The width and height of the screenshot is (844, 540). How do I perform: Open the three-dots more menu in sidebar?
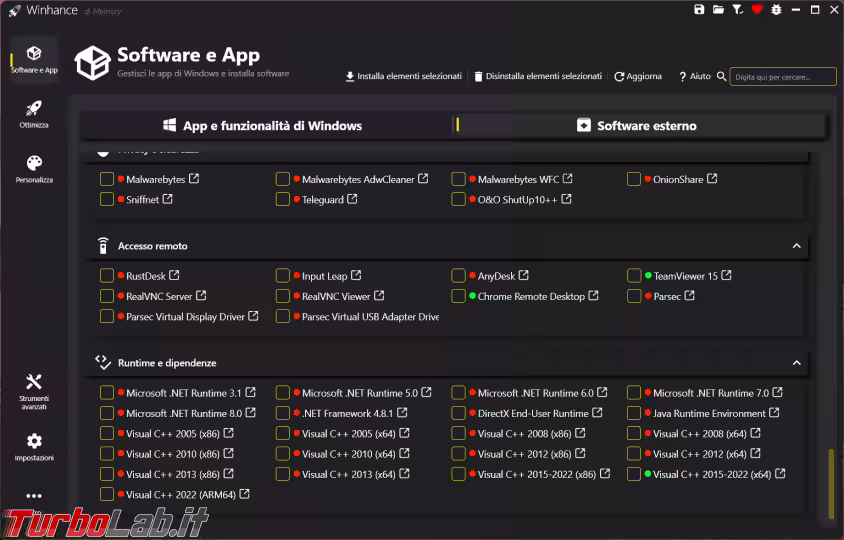pyautogui.click(x=34, y=496)
